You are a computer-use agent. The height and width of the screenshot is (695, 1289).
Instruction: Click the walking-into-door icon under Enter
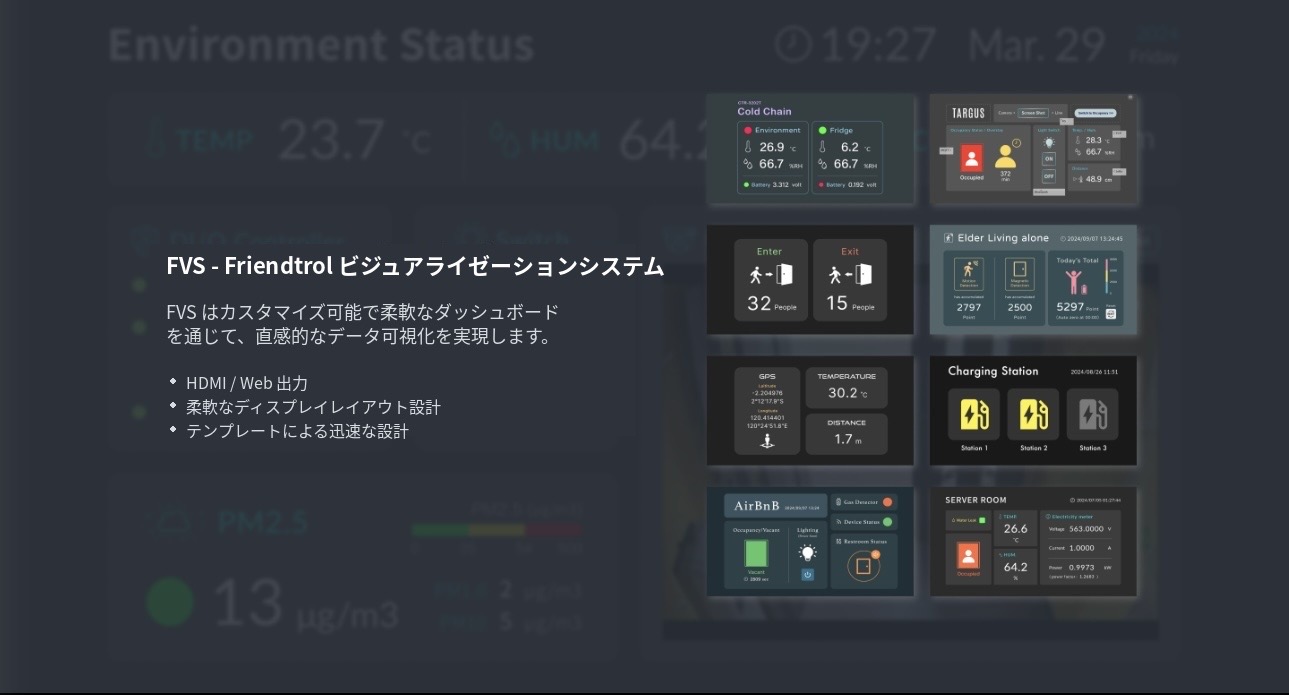pyautogui.click(x=771, y=274)
